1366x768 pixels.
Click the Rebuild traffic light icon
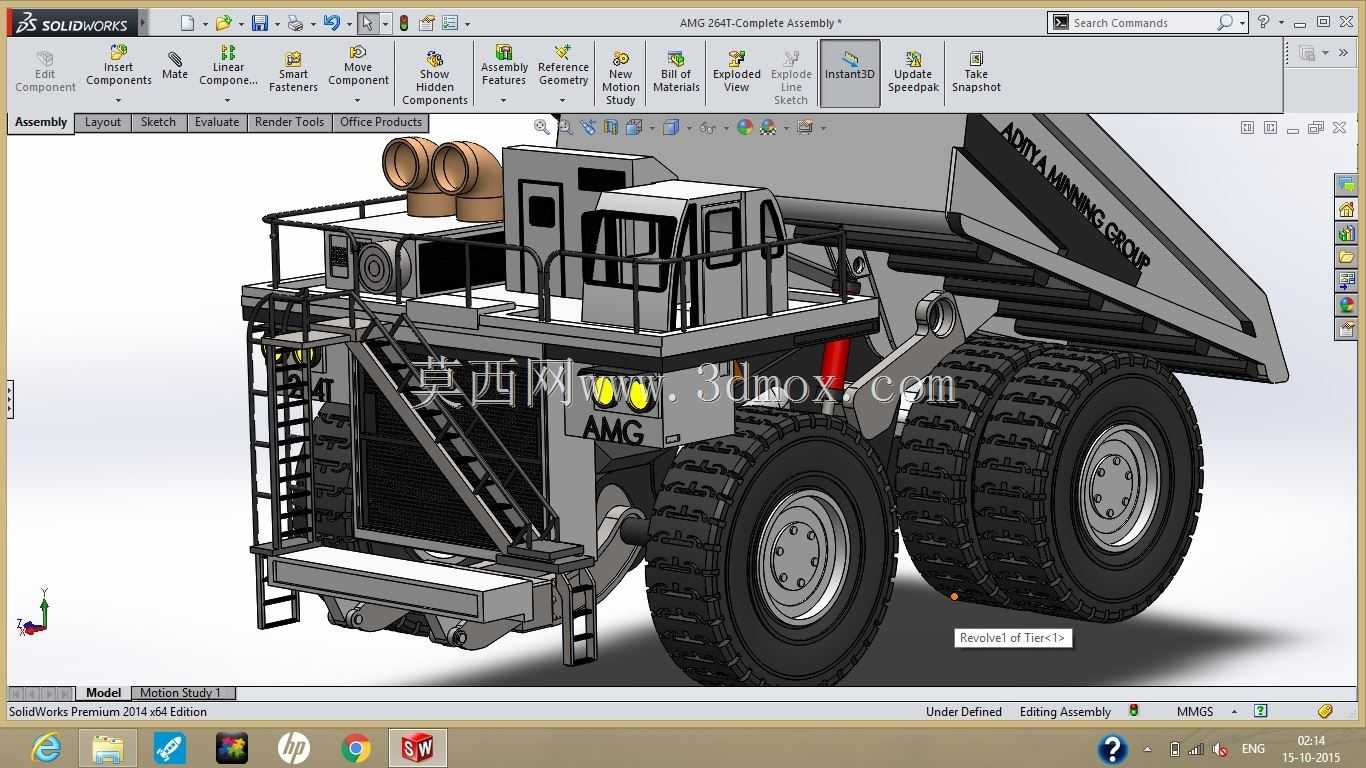(404, 23)
